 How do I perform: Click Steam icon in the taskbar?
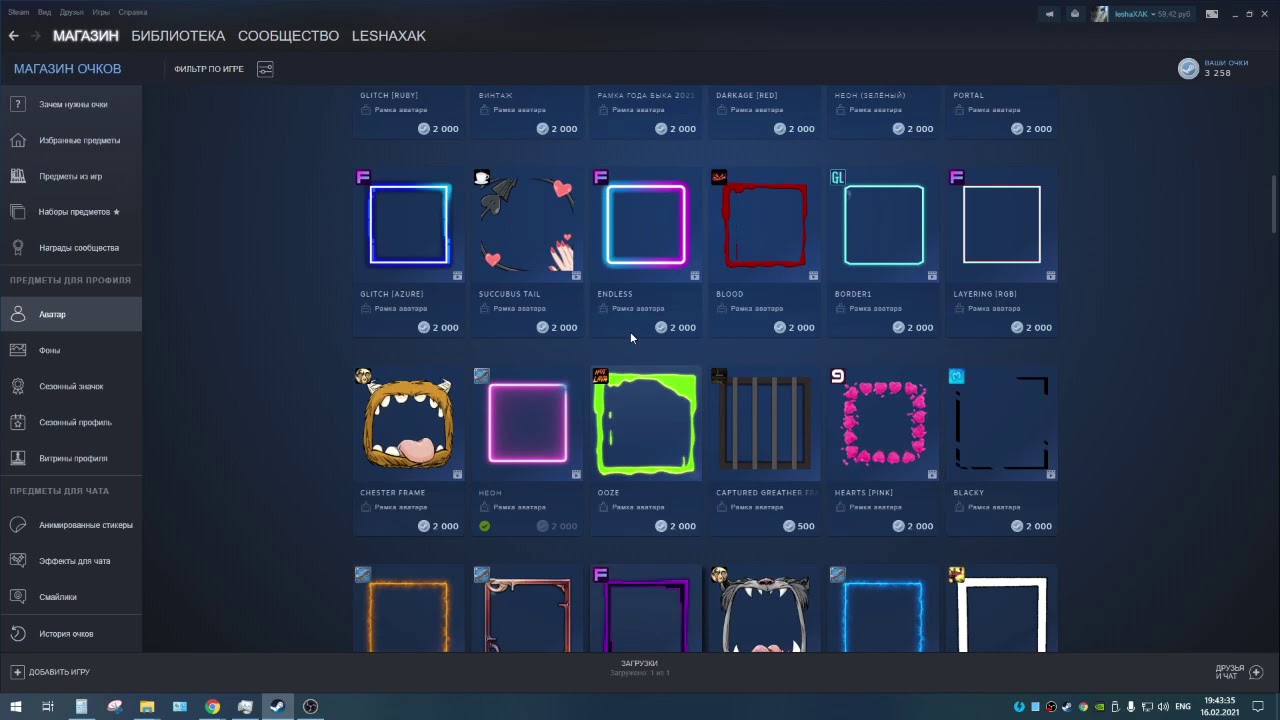click(278, 706)
